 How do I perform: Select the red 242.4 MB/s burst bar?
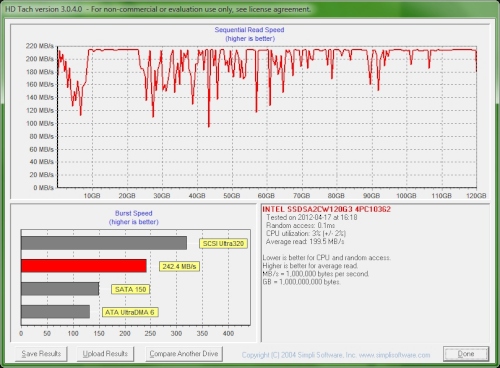pyautogui.click(x=84, y=266)
